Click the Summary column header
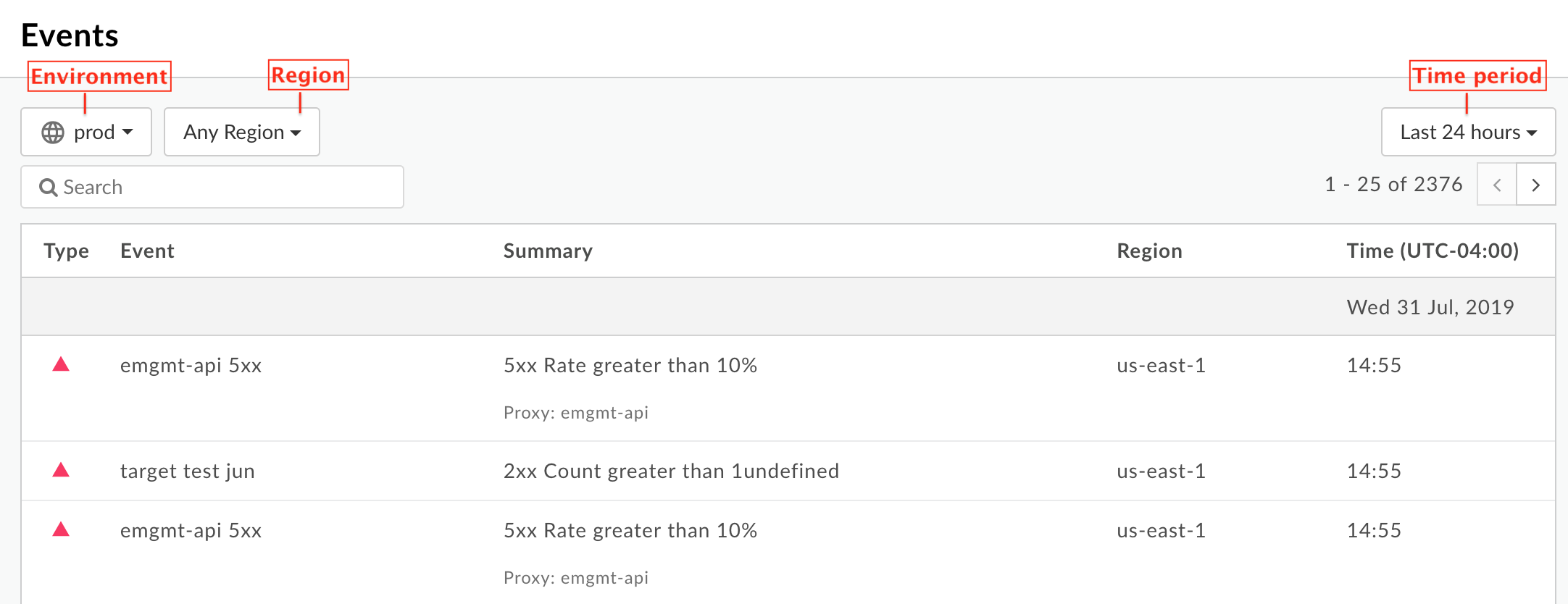 click(x=548, y=251)
